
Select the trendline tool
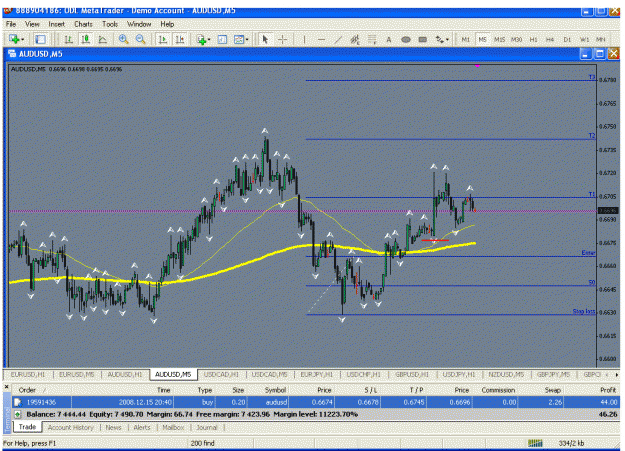coord(338,39)
